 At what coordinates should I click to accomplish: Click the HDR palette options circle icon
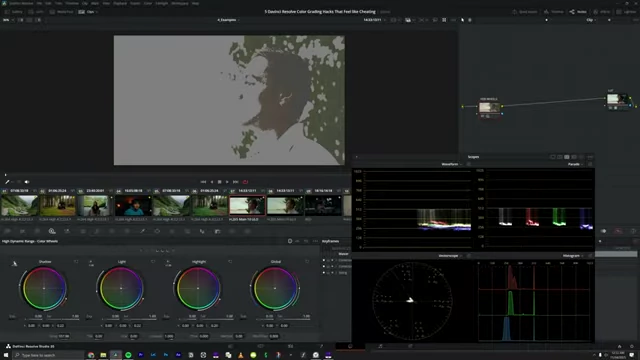click(290, 241)
